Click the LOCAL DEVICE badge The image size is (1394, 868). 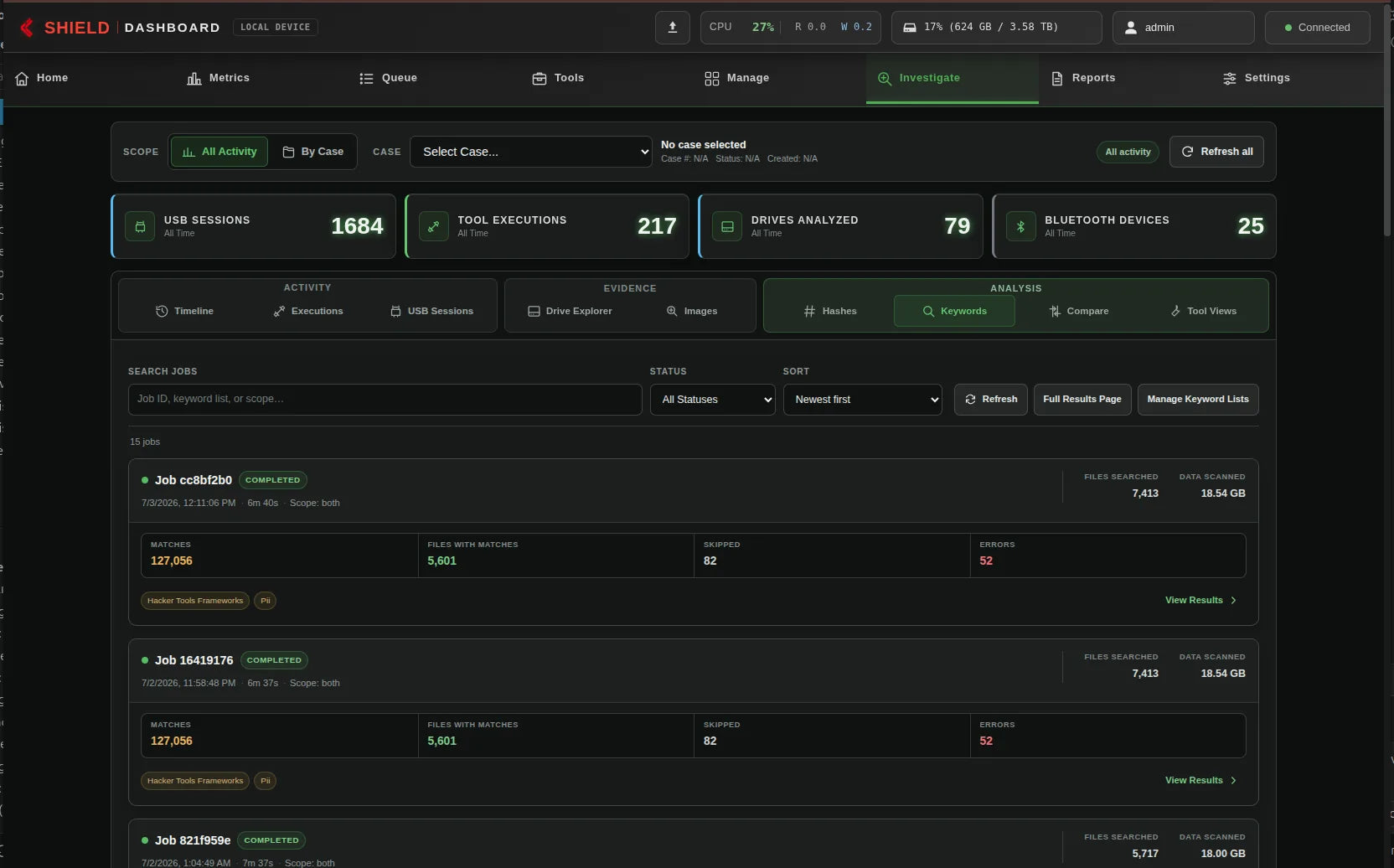pyautogui.click(x=275, y=28)
